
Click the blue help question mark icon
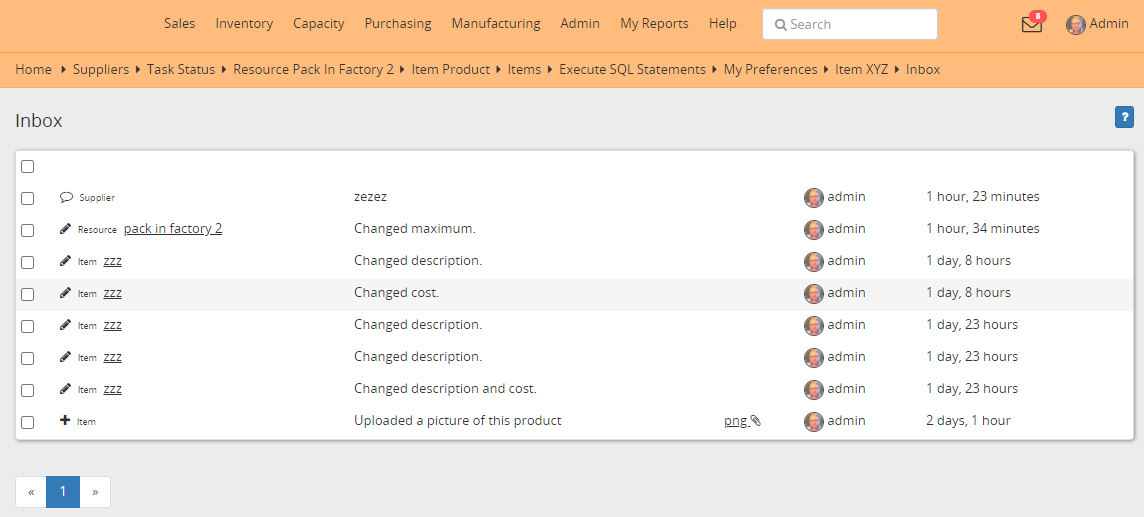pos(1124,118)
